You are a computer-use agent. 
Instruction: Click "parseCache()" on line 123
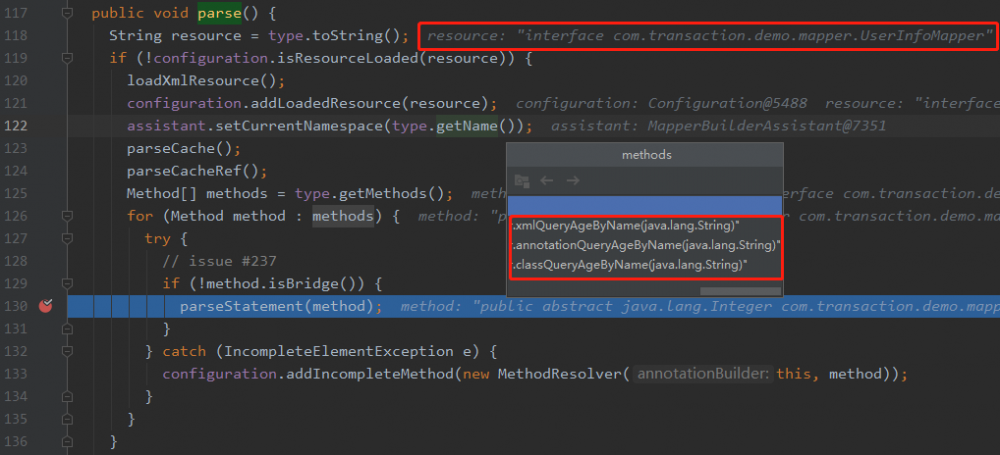[x=179, y=149]
